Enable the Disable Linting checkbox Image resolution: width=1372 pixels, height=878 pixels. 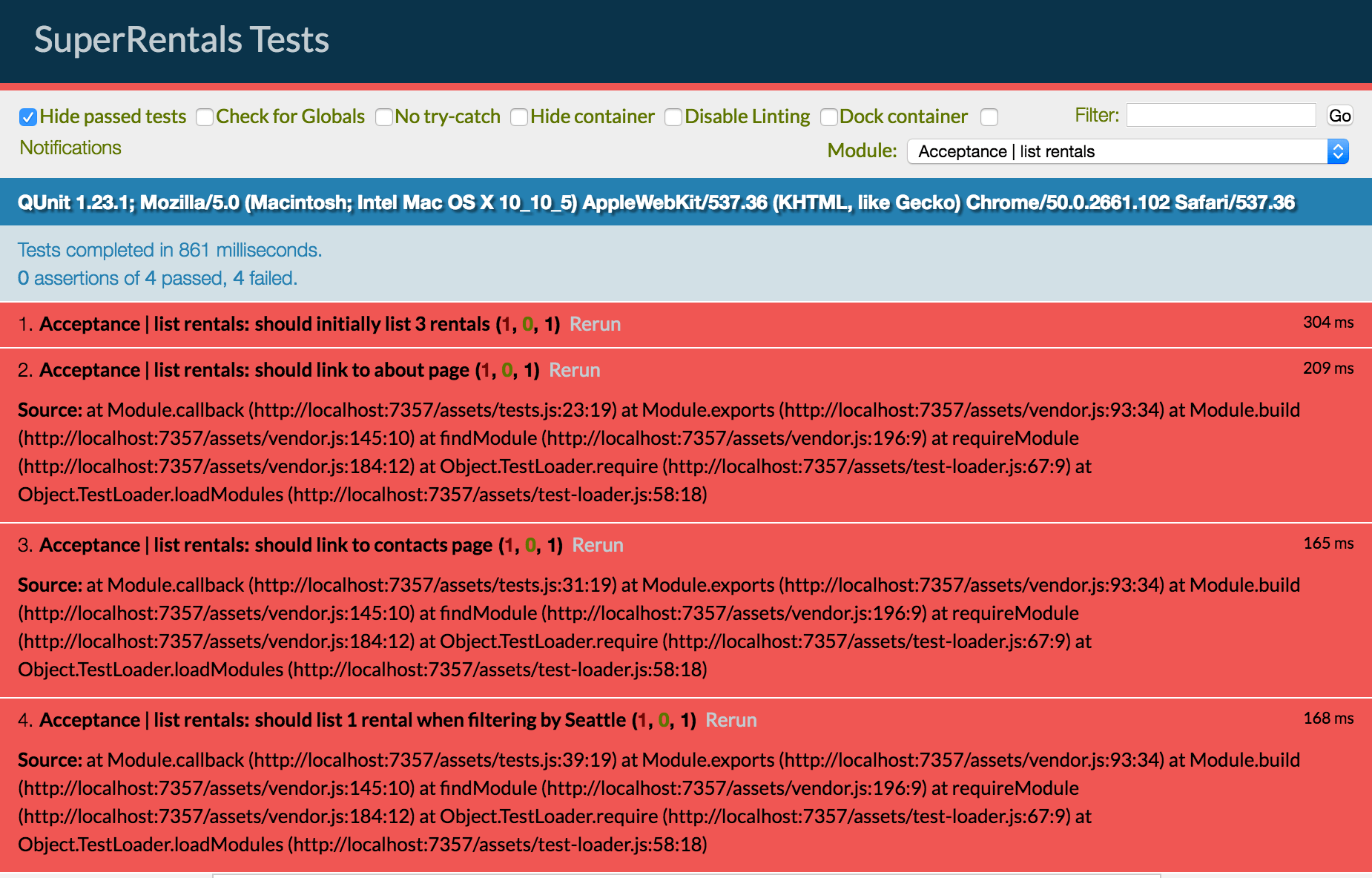pos(673,117)
